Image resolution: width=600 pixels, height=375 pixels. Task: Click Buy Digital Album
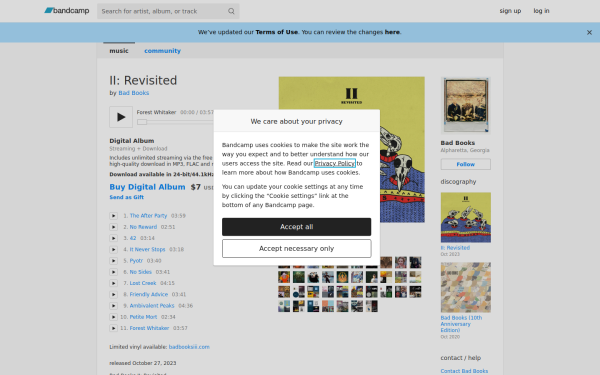[147, 187]
